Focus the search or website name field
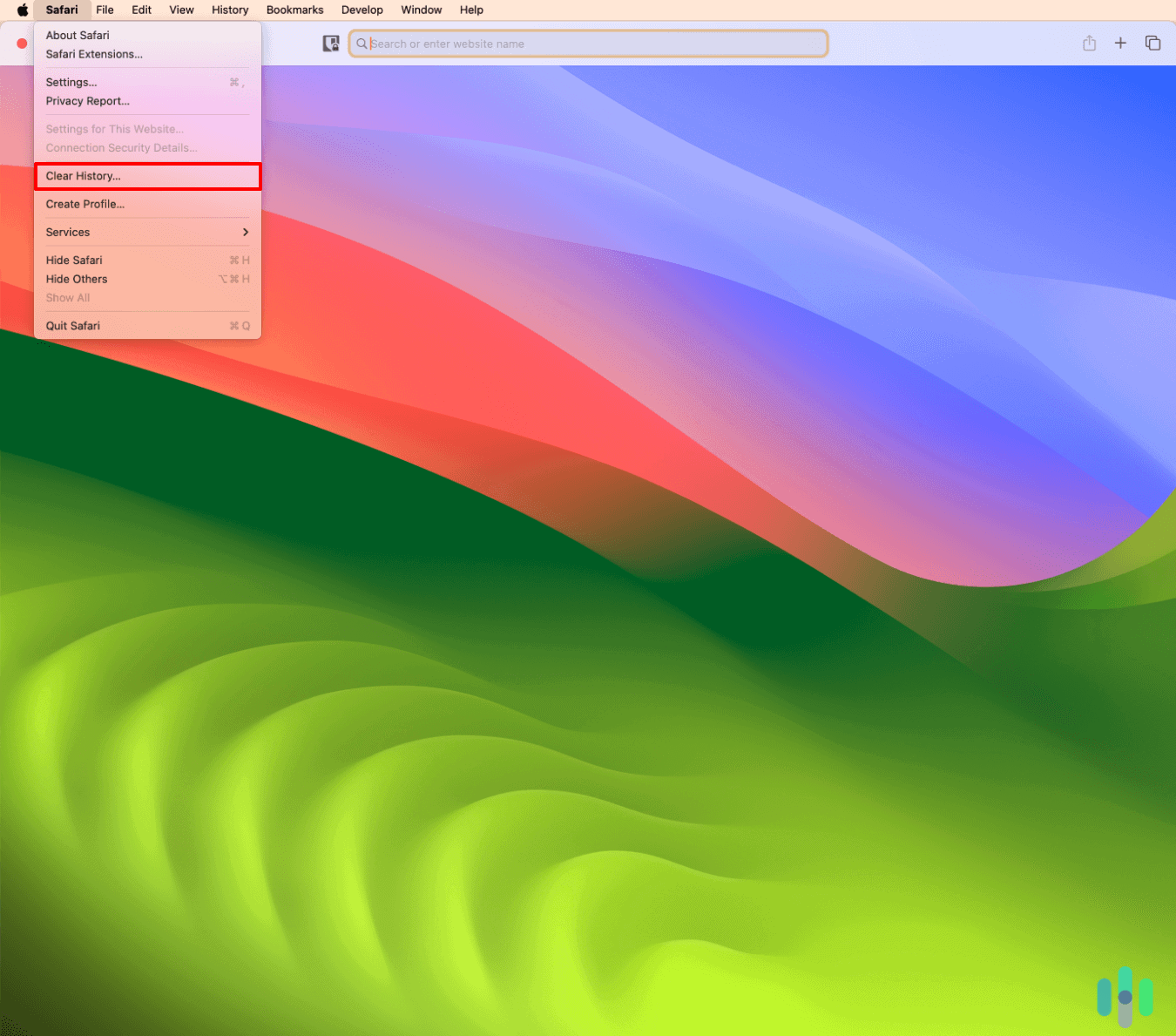 pos(592,44)
